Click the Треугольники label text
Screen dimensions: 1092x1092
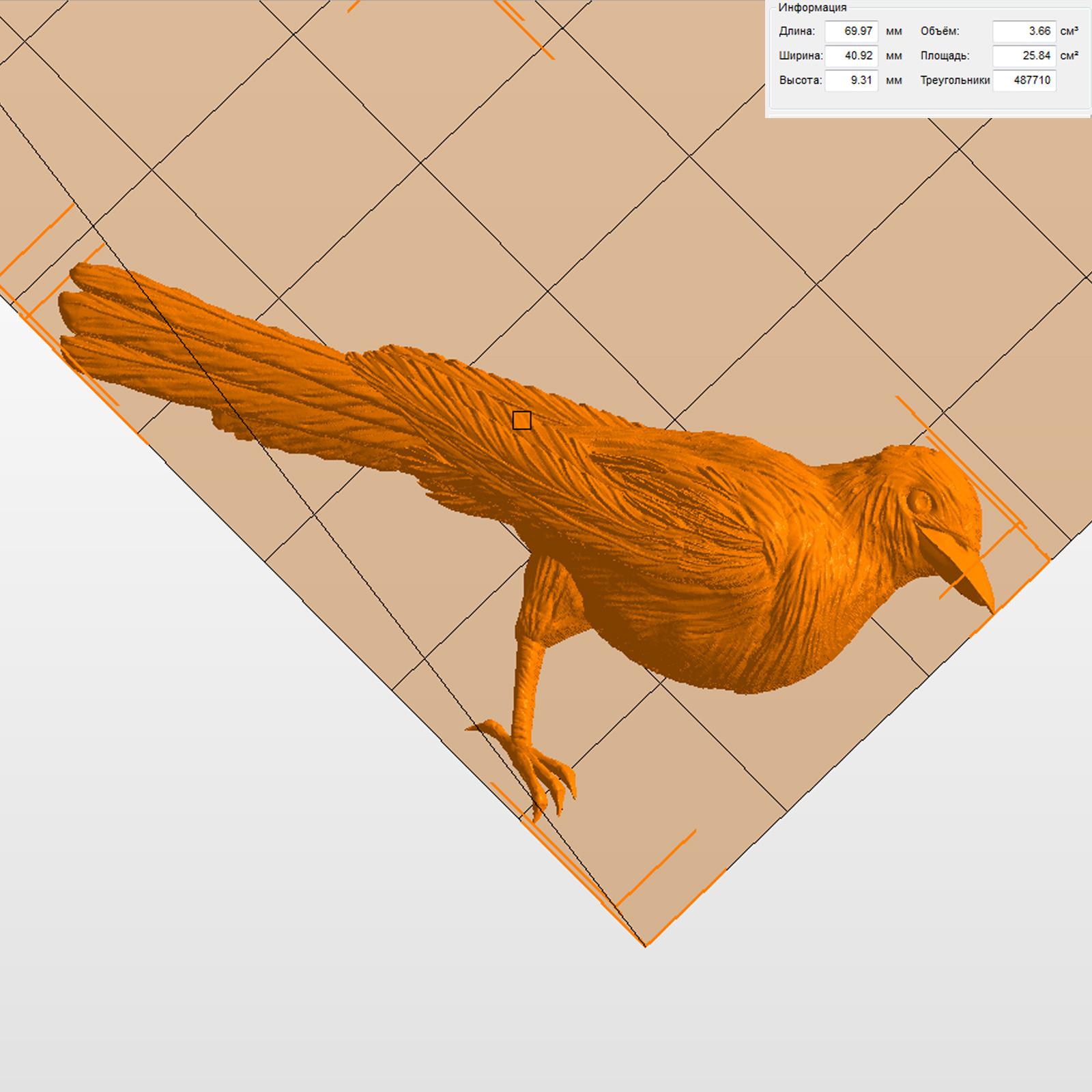coord(954,81)
